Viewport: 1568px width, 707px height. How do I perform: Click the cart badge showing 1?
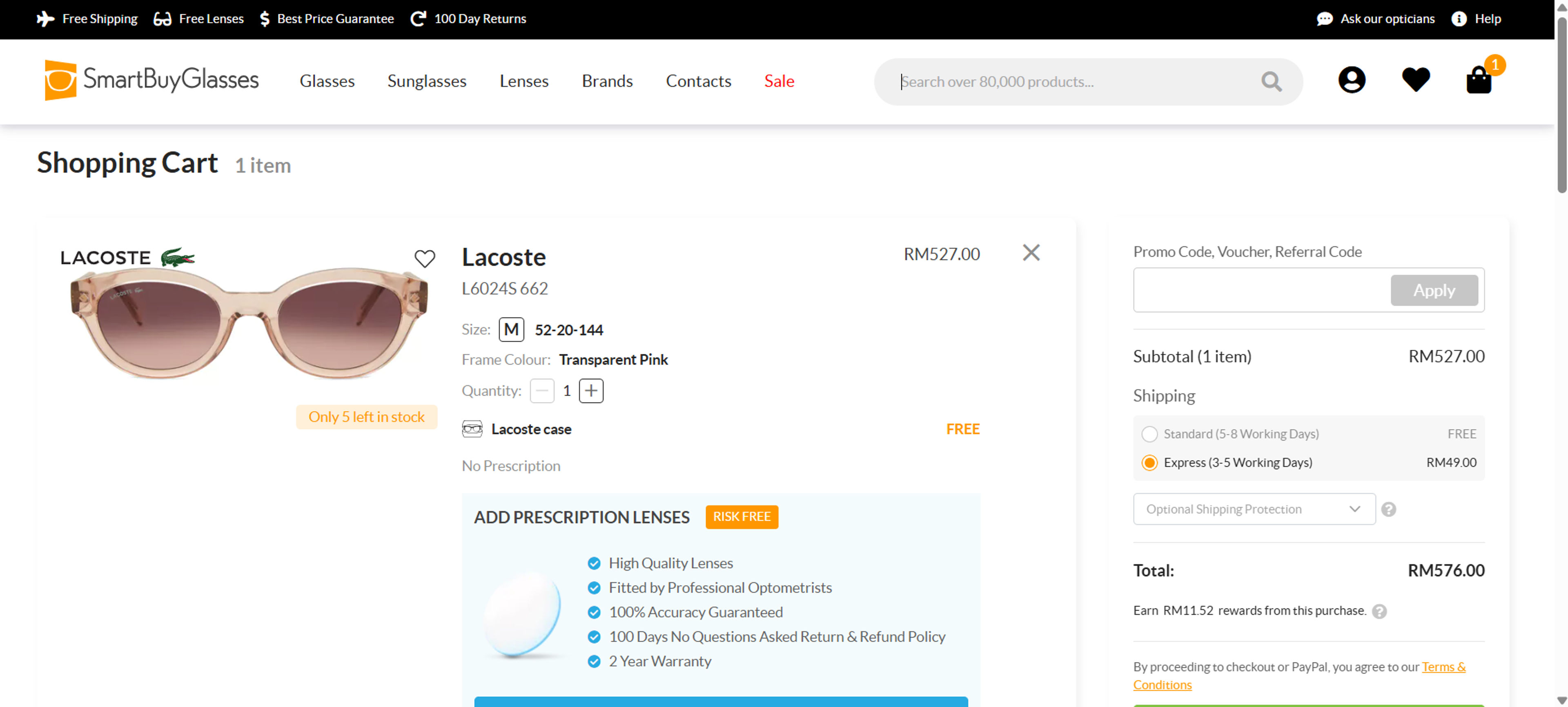[x=1494, y=65]
